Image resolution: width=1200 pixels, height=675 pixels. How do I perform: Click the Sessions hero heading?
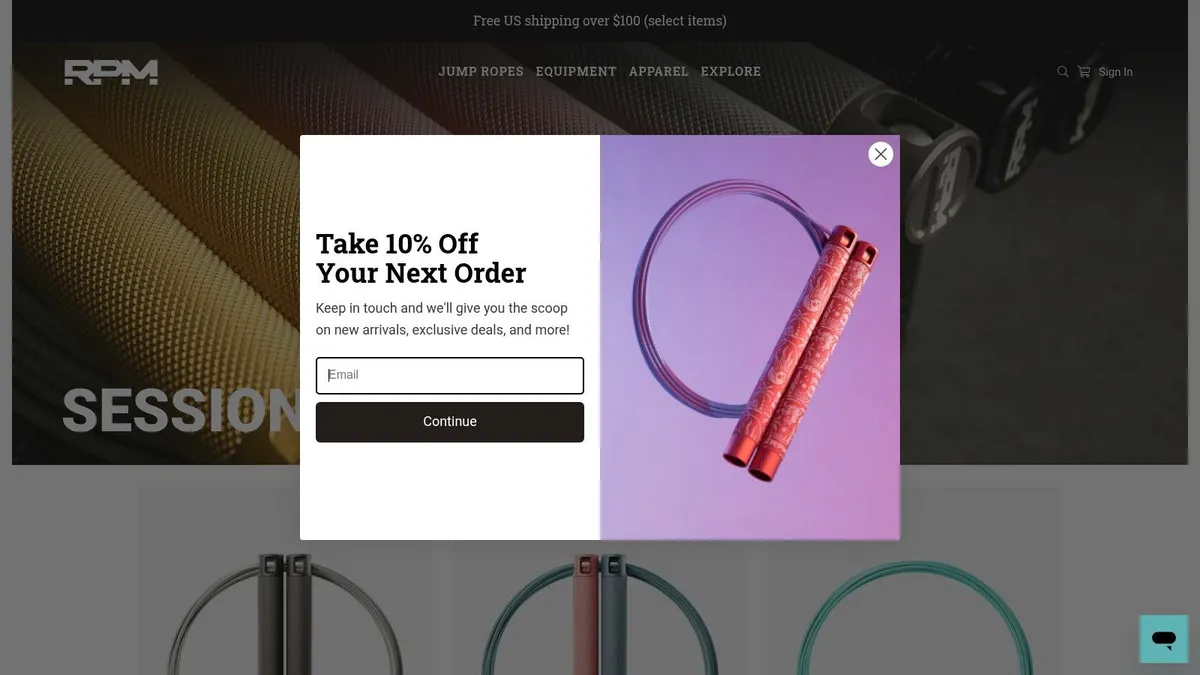(181, 410)
